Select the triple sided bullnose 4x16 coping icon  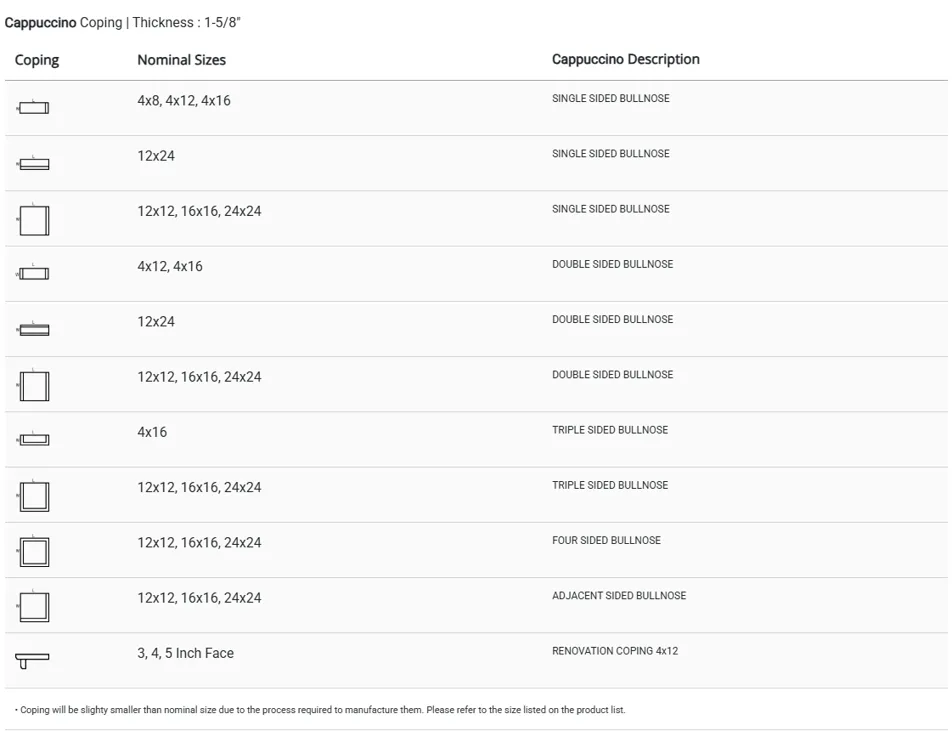tap(33, 439)
